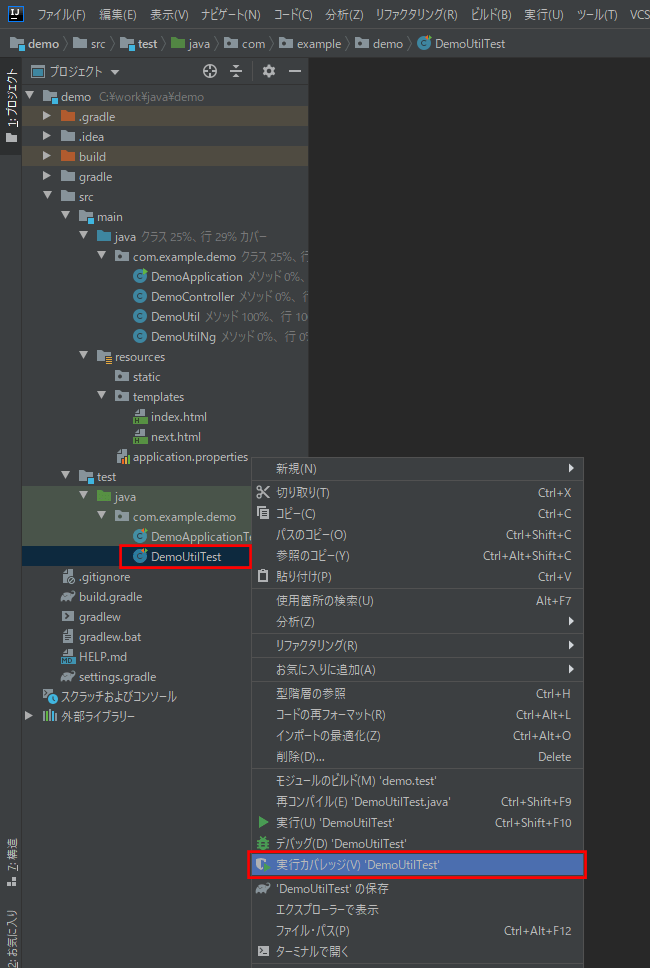This screenshot has height=968, width=650.
Task: Expand the External Libraries node
Action: tap(29, 716)
